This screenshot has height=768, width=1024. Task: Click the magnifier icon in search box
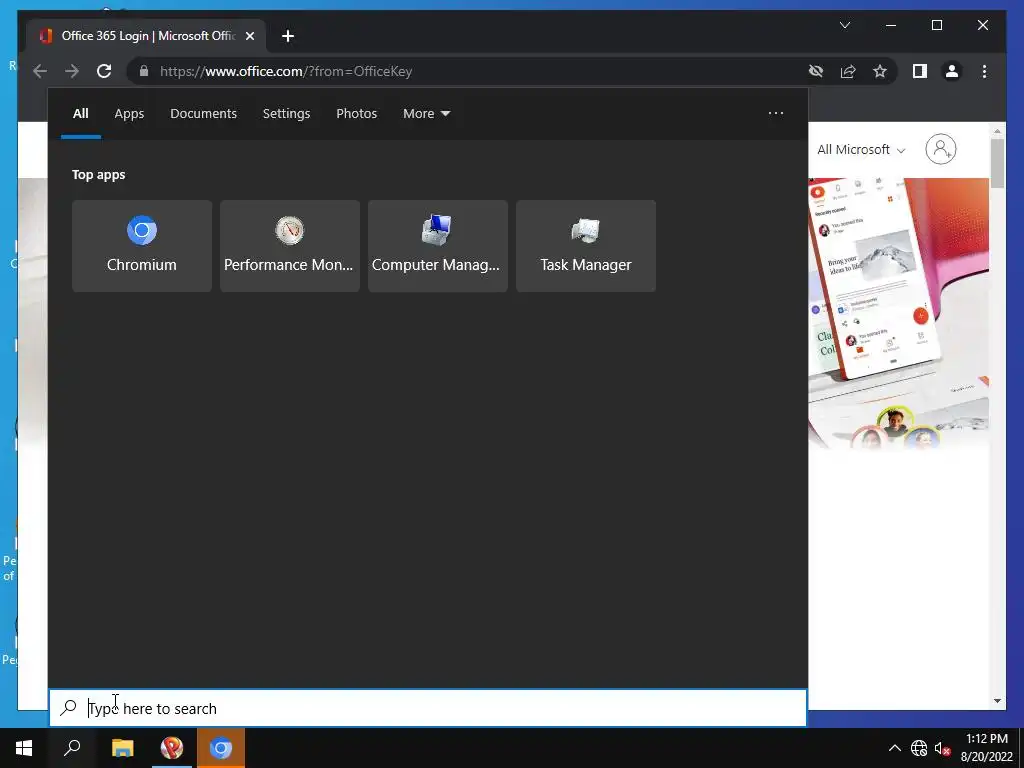click(x=69, y=708)
